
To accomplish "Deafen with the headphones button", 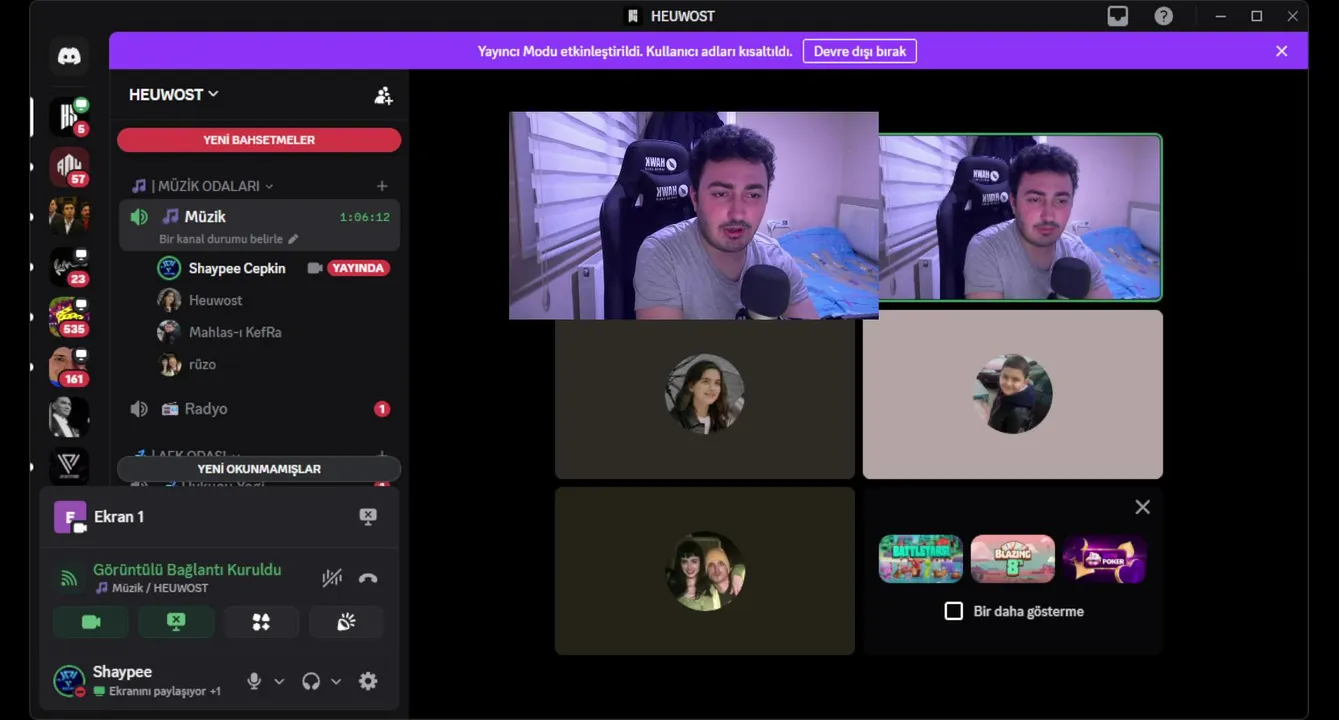I will click(x=311, y=681).
